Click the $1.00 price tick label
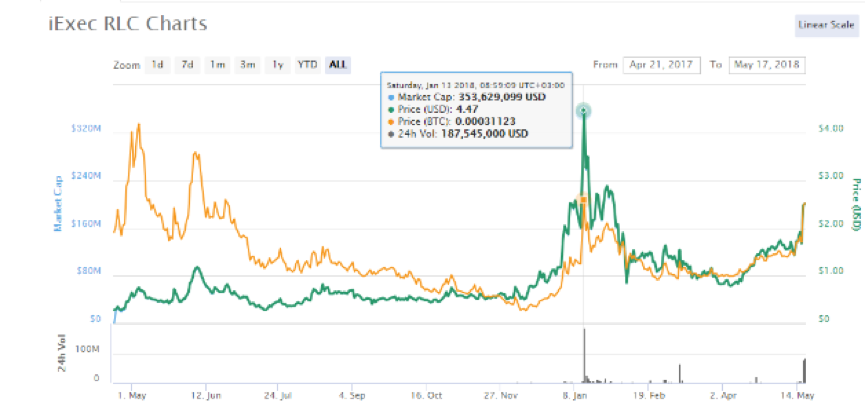 coord(829,271)
